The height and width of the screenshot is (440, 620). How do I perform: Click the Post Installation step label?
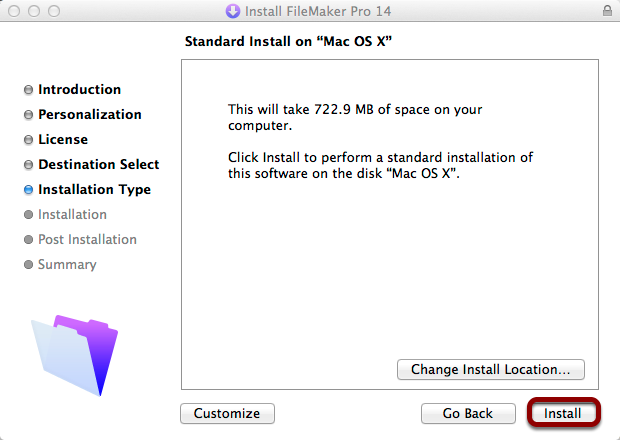pos(87,239)
